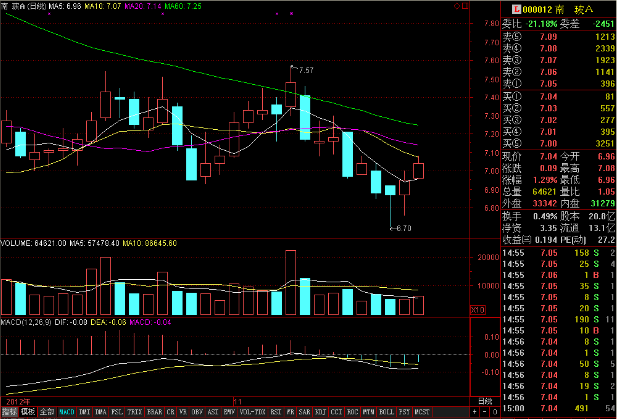The width and height of the screenshot is (617, 419).
Task: Select the EMV indicator tab
Action: 229,412
